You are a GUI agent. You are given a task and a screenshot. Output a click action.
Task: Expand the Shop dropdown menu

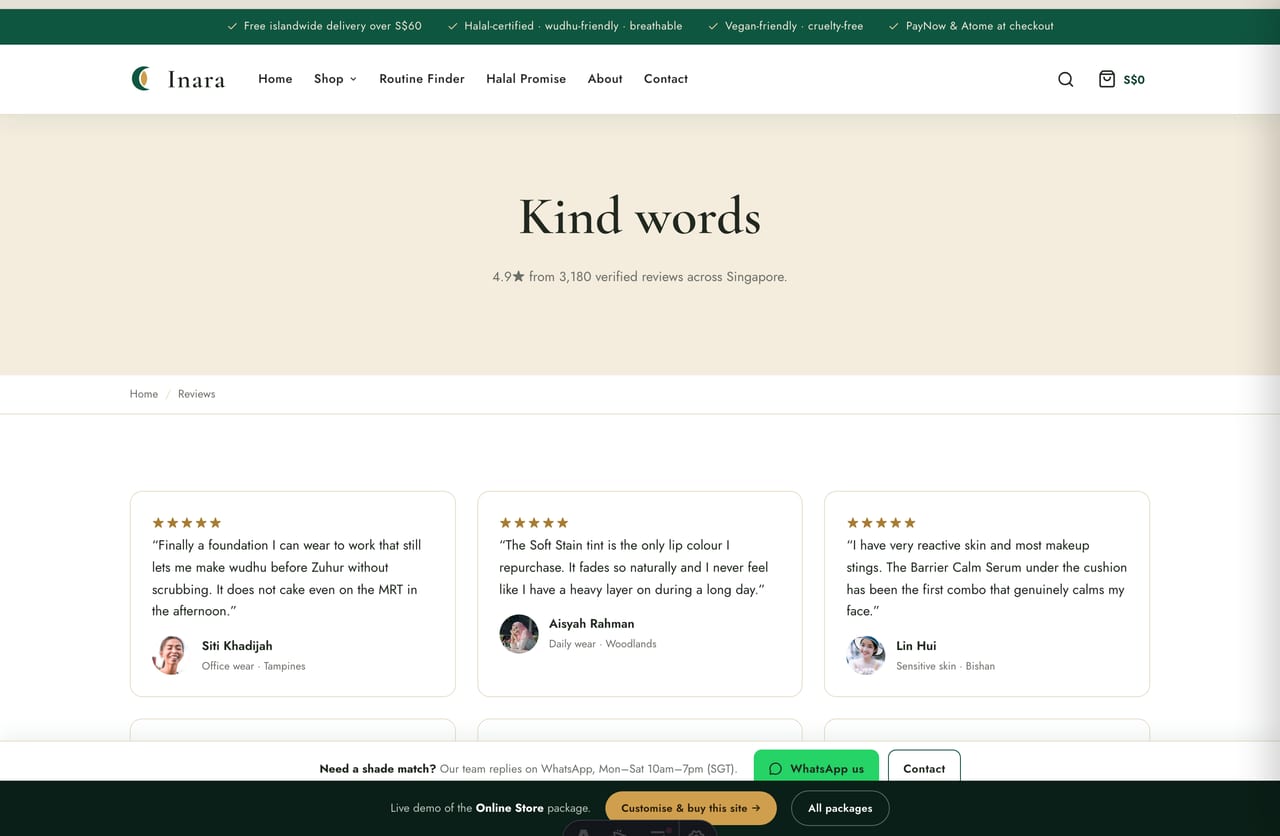click(335, 79)
